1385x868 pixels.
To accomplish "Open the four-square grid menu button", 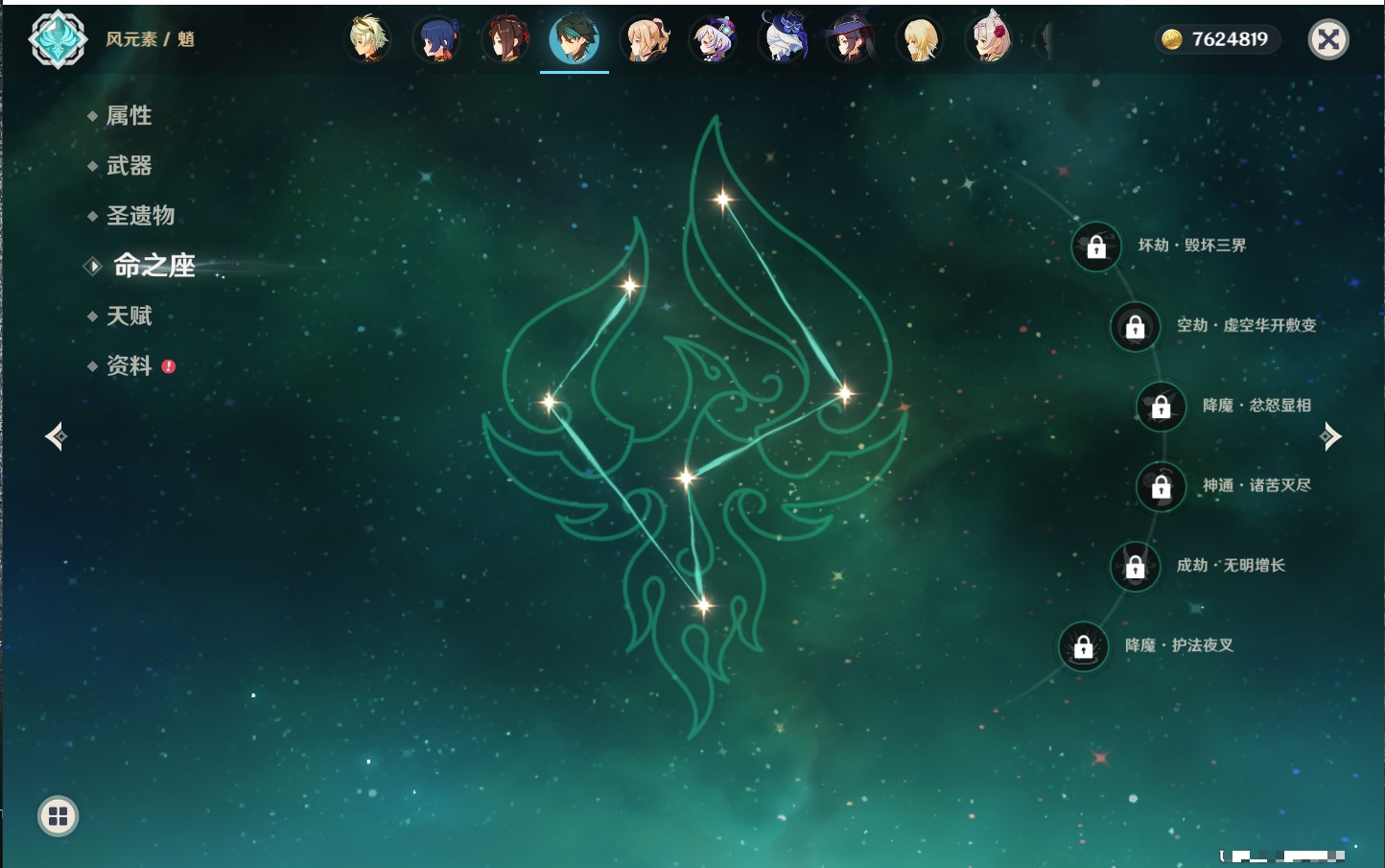I will point(59,816).
